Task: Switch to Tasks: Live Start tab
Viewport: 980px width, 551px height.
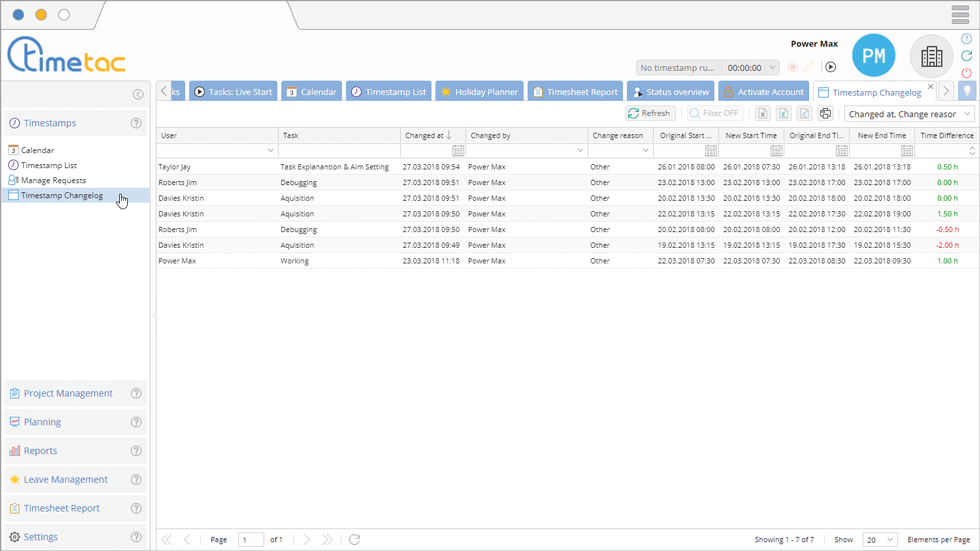Action: click(233, 91)
